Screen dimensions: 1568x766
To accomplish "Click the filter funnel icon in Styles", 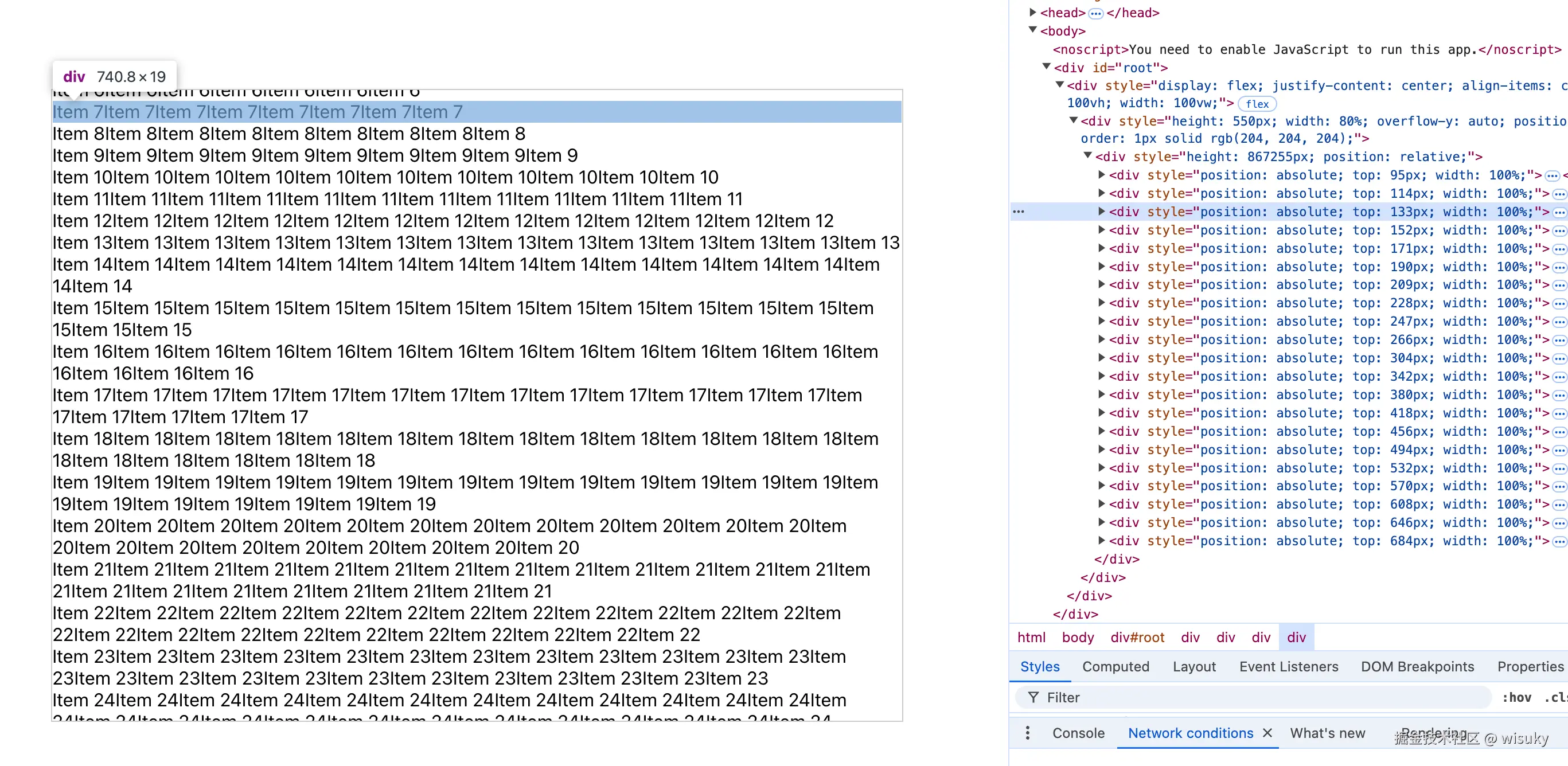I will click(1033, 697).
